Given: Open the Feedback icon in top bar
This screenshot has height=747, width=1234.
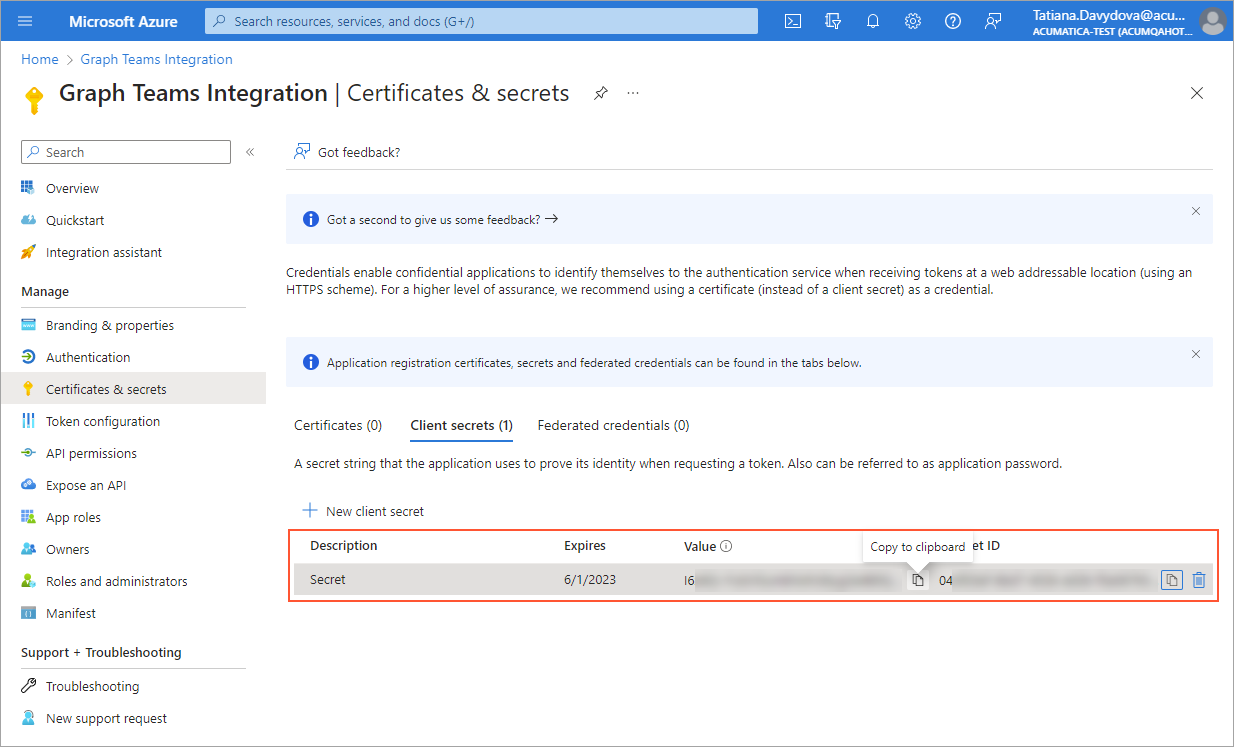Looking at the screenshot, I should coord(993,21).
